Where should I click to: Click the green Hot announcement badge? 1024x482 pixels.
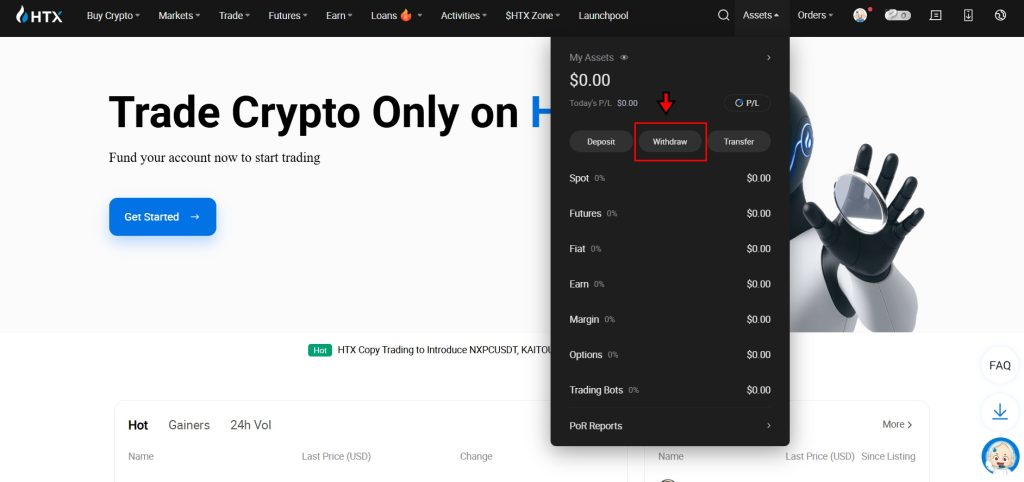click(320, 350)
